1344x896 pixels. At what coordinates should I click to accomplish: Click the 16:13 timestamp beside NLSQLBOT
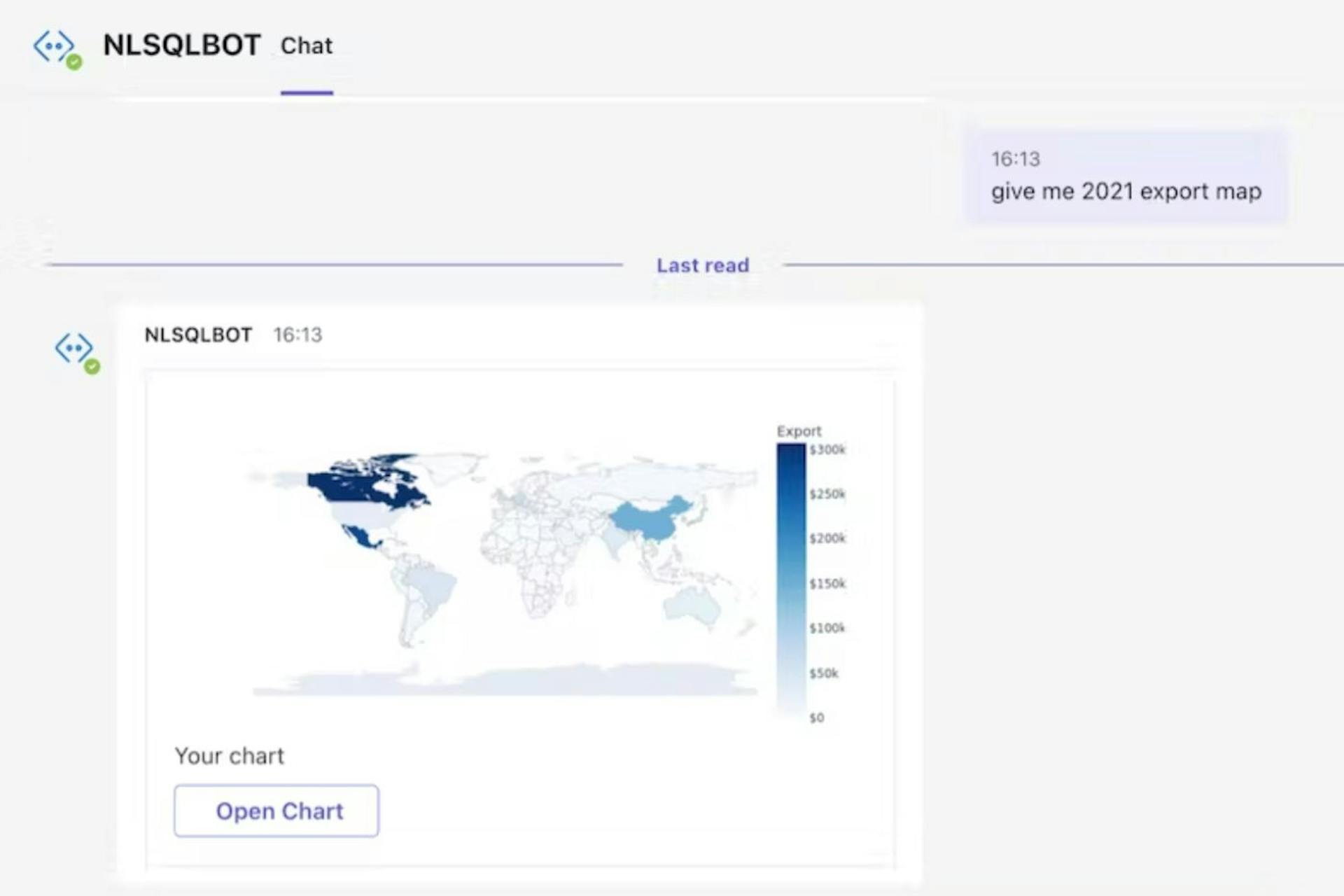(298, 335)
